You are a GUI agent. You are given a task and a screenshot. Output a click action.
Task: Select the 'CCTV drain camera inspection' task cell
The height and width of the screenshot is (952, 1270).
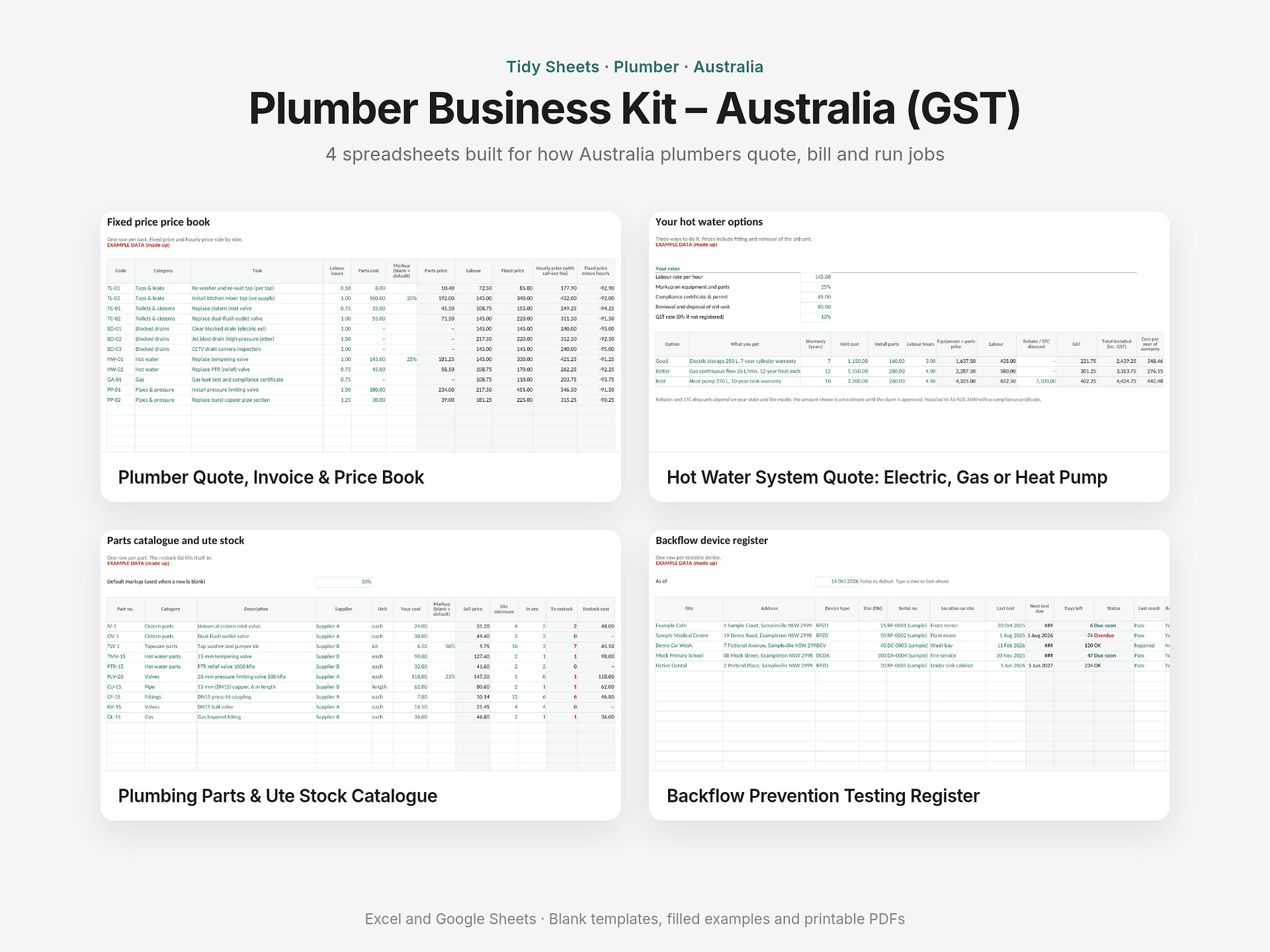pos(257,349)
